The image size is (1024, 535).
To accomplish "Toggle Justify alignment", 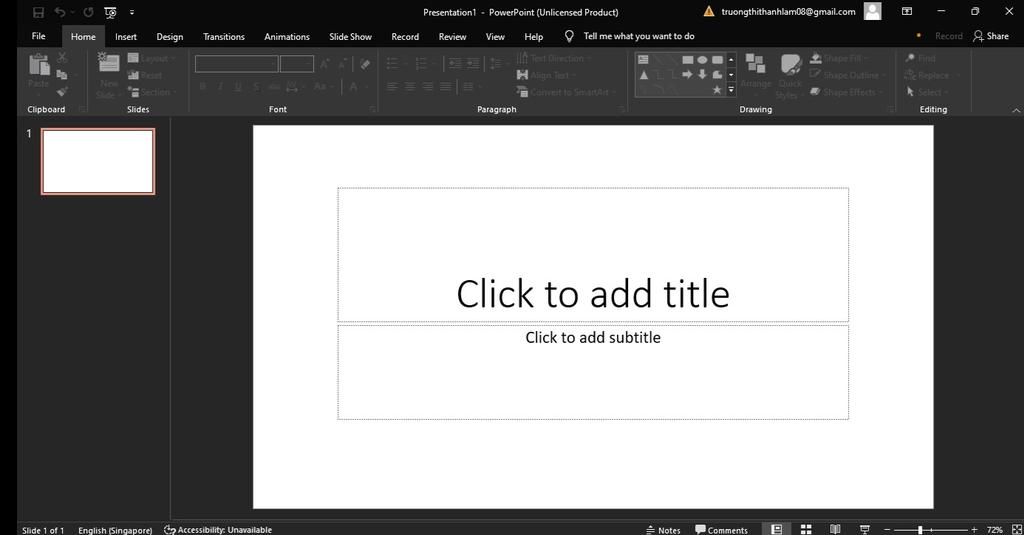I will click(445, 86).
